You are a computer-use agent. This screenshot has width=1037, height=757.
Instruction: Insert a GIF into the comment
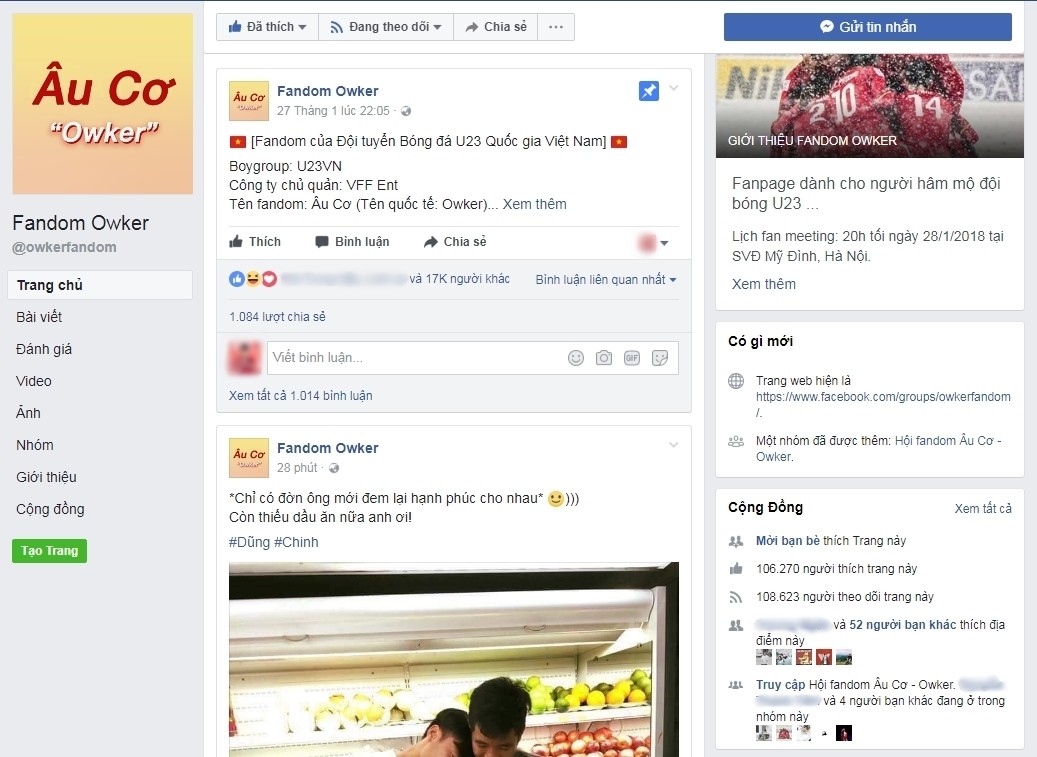[632, 358]
